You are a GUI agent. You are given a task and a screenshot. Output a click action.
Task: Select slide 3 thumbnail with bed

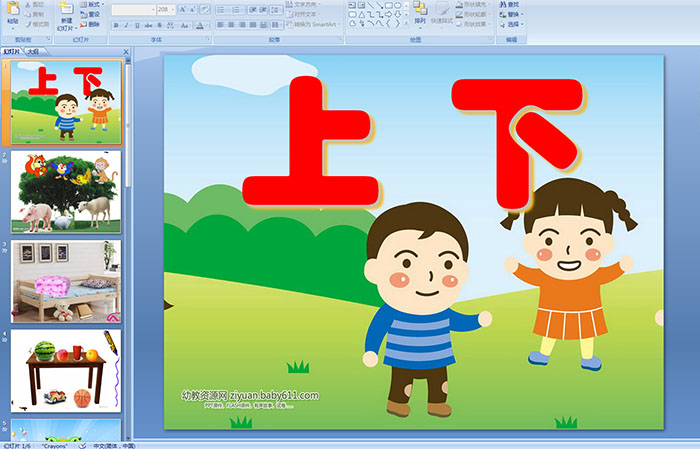pyautogui.click(x=66, y=282)
